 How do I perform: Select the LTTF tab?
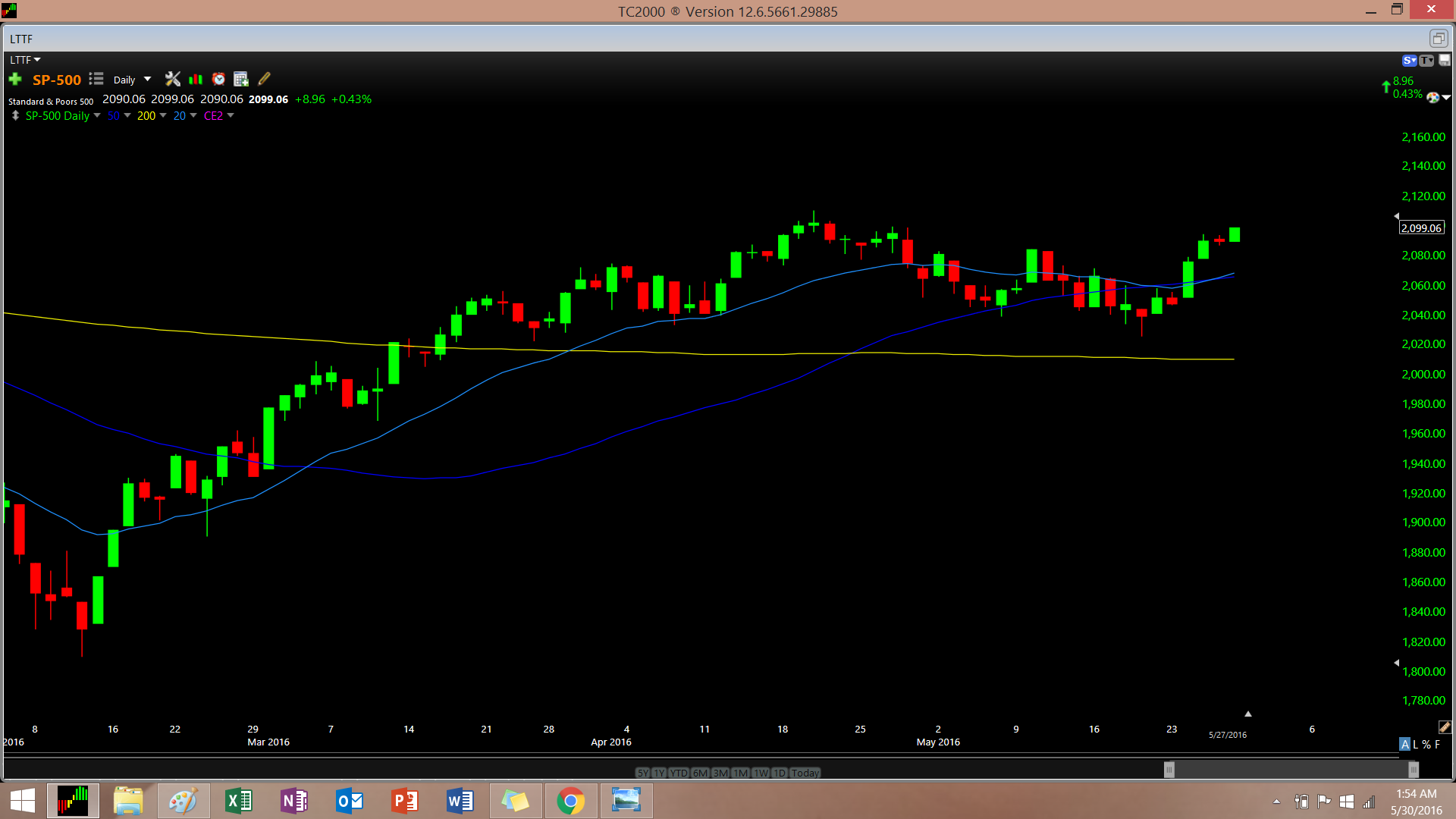pos(22,39)
